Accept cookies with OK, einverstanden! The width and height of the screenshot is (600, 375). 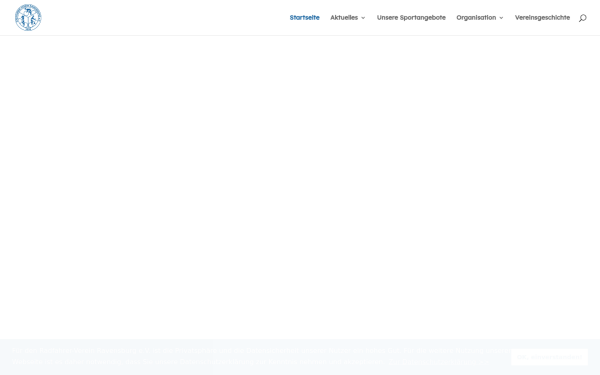click(549, 357)
